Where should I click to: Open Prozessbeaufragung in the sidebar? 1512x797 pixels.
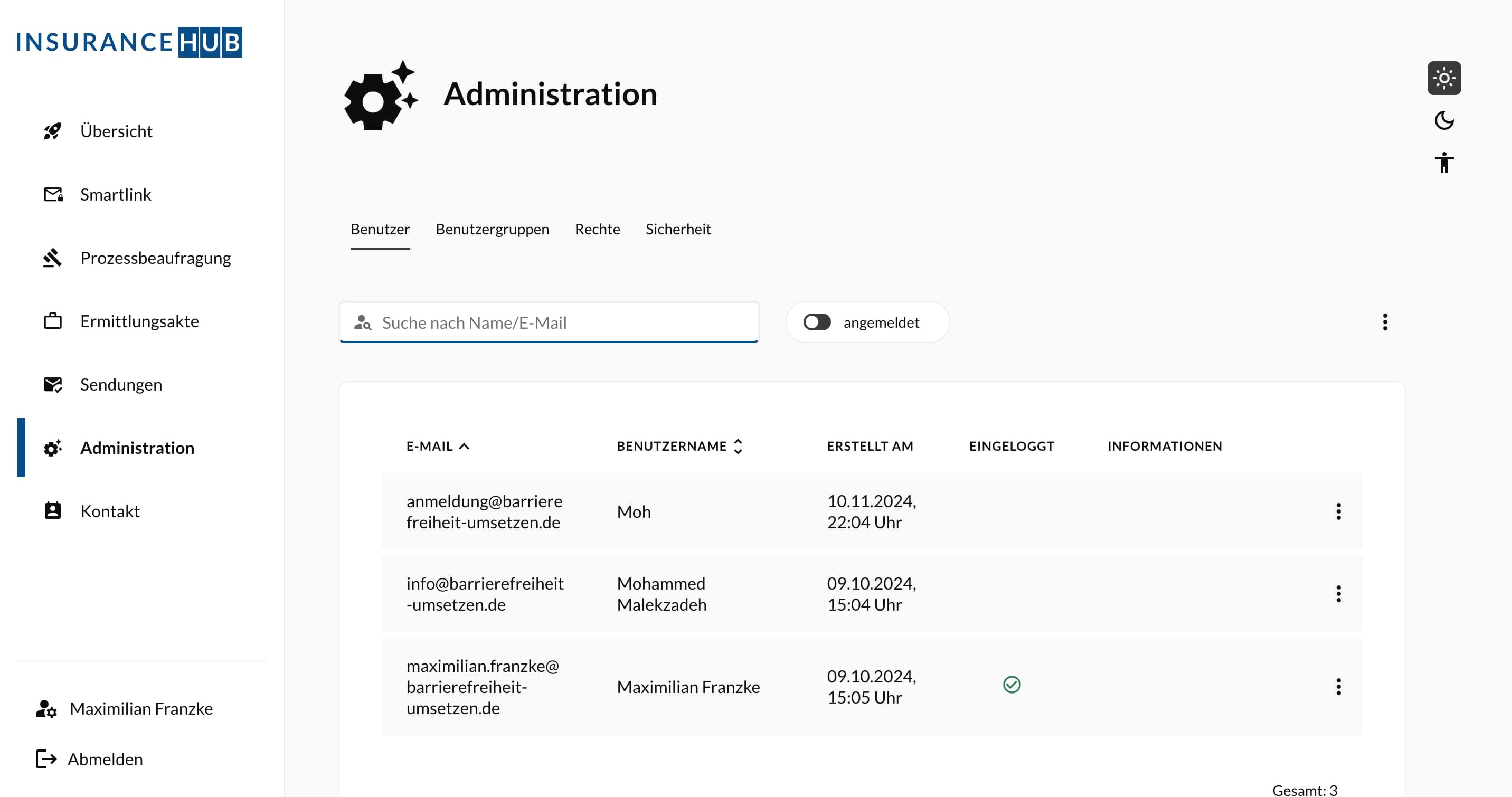[x=156, y=258]
